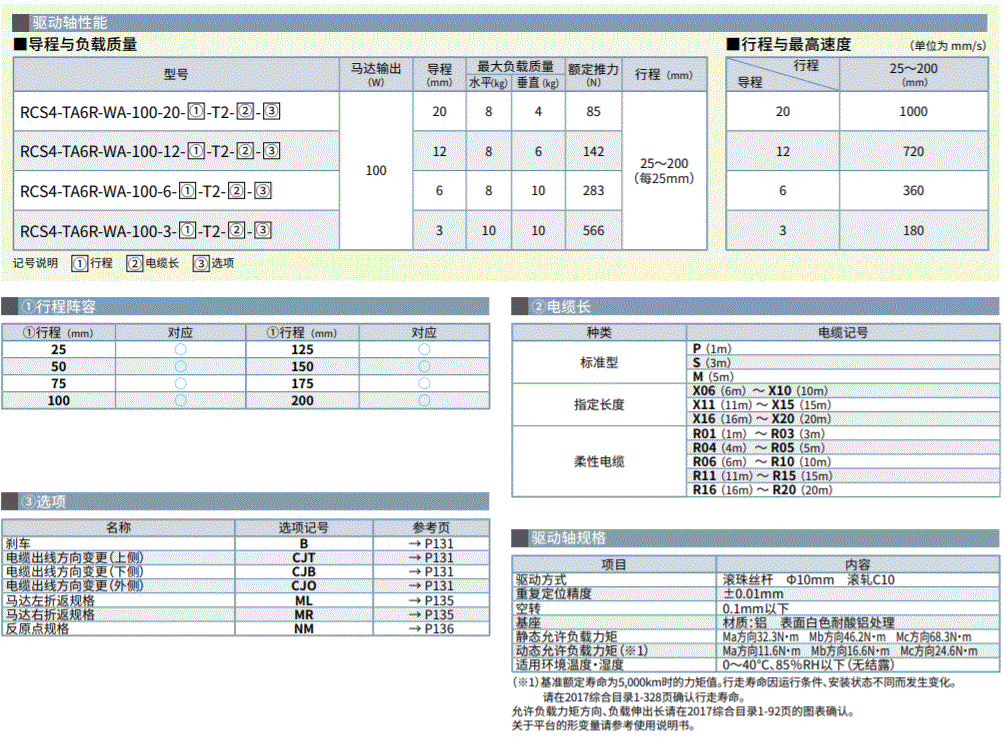Click the '③选项' section header bar
1004x737 pixels.
(x=245, y=501)
